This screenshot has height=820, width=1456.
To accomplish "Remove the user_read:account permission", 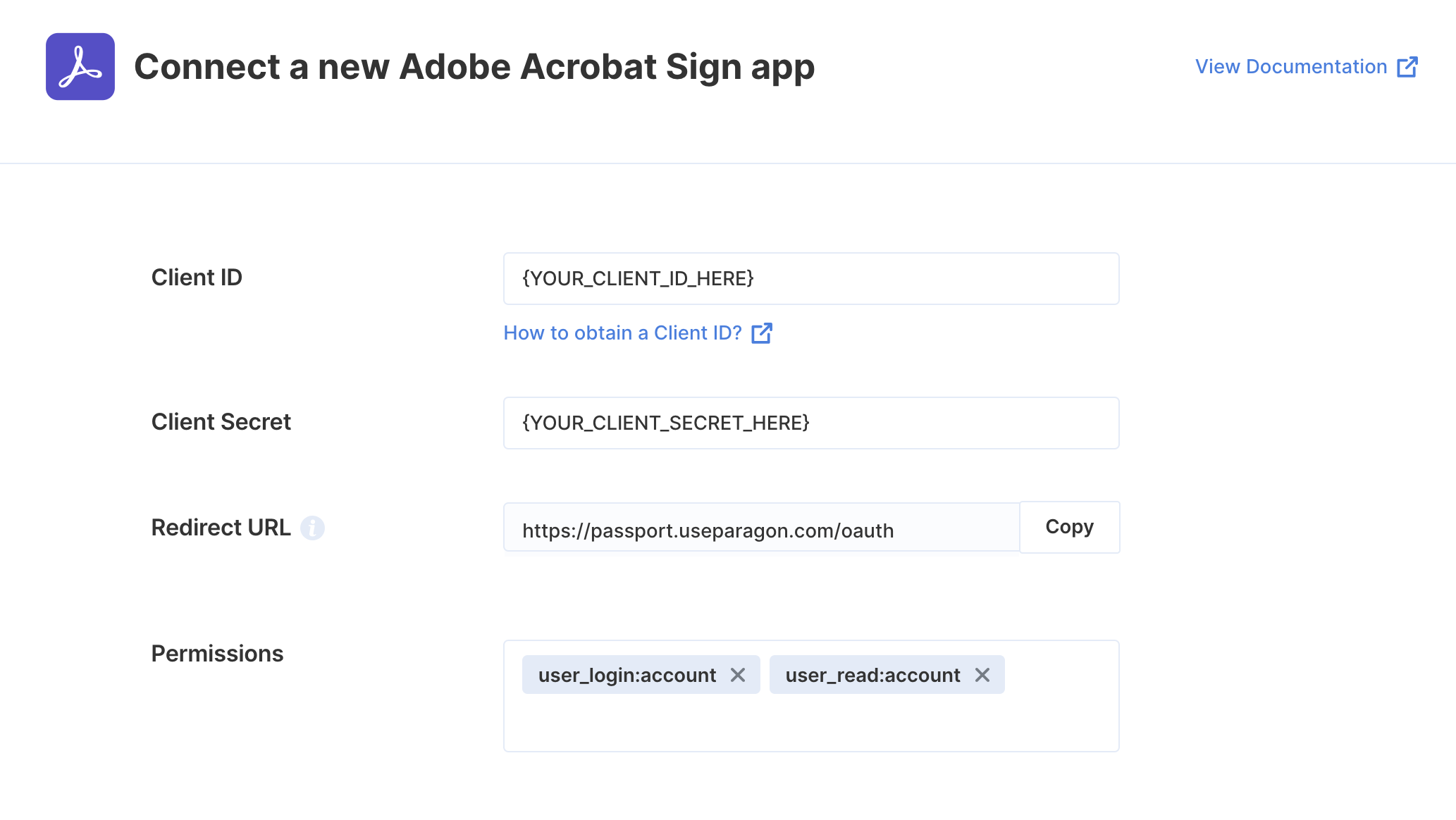I will (x=982, y=675).
